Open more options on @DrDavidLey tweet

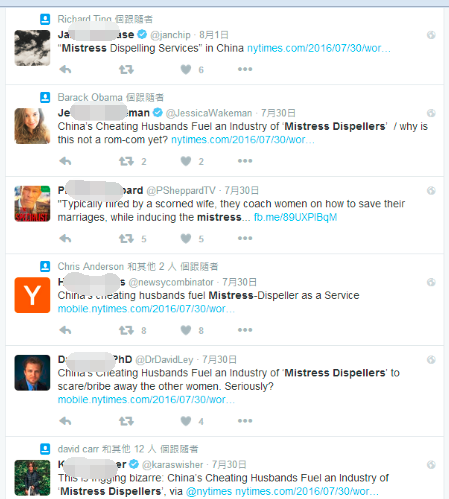[245, 421]
